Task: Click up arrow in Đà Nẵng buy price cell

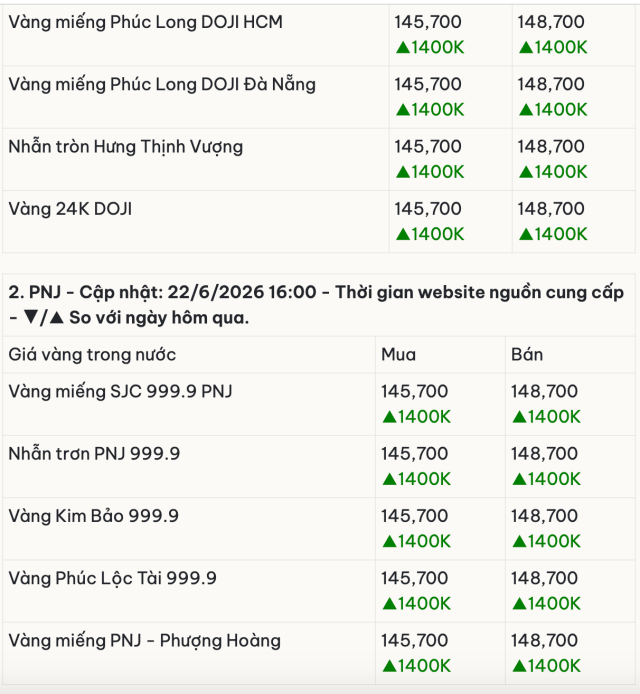Action: click(403, 110)
